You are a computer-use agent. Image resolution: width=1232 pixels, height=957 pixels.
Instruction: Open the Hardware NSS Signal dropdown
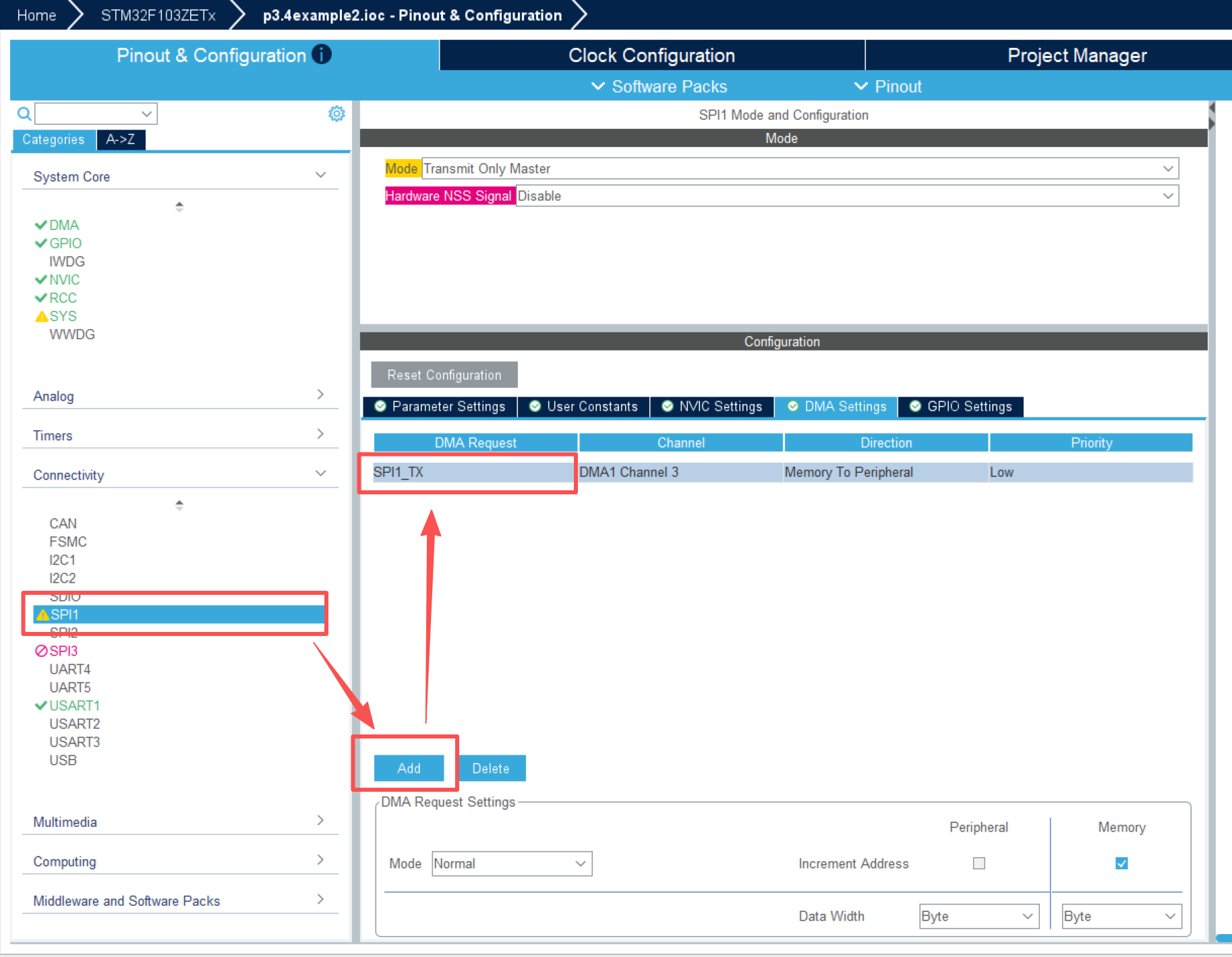847,196
